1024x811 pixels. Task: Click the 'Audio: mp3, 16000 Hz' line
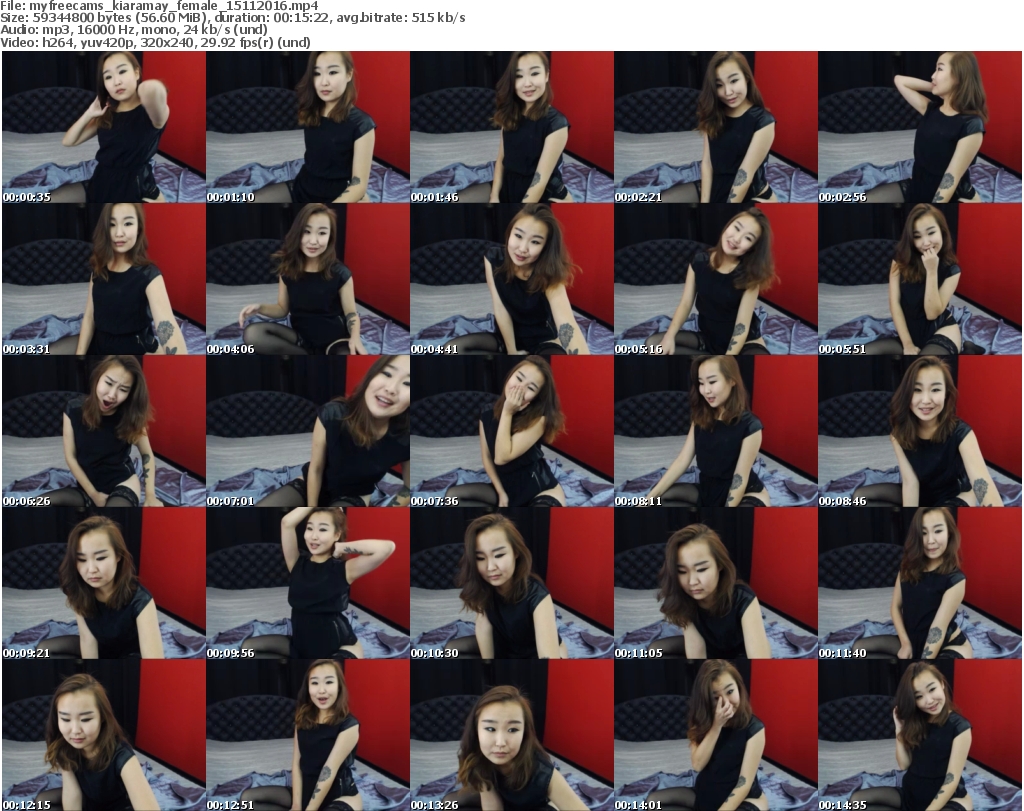[134, 30]
